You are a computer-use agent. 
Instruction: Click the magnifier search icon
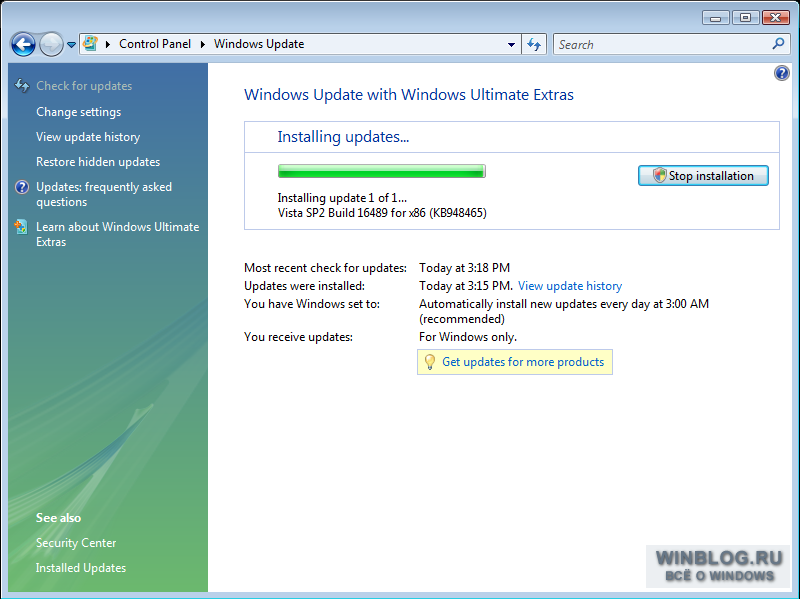pos(778,44)
